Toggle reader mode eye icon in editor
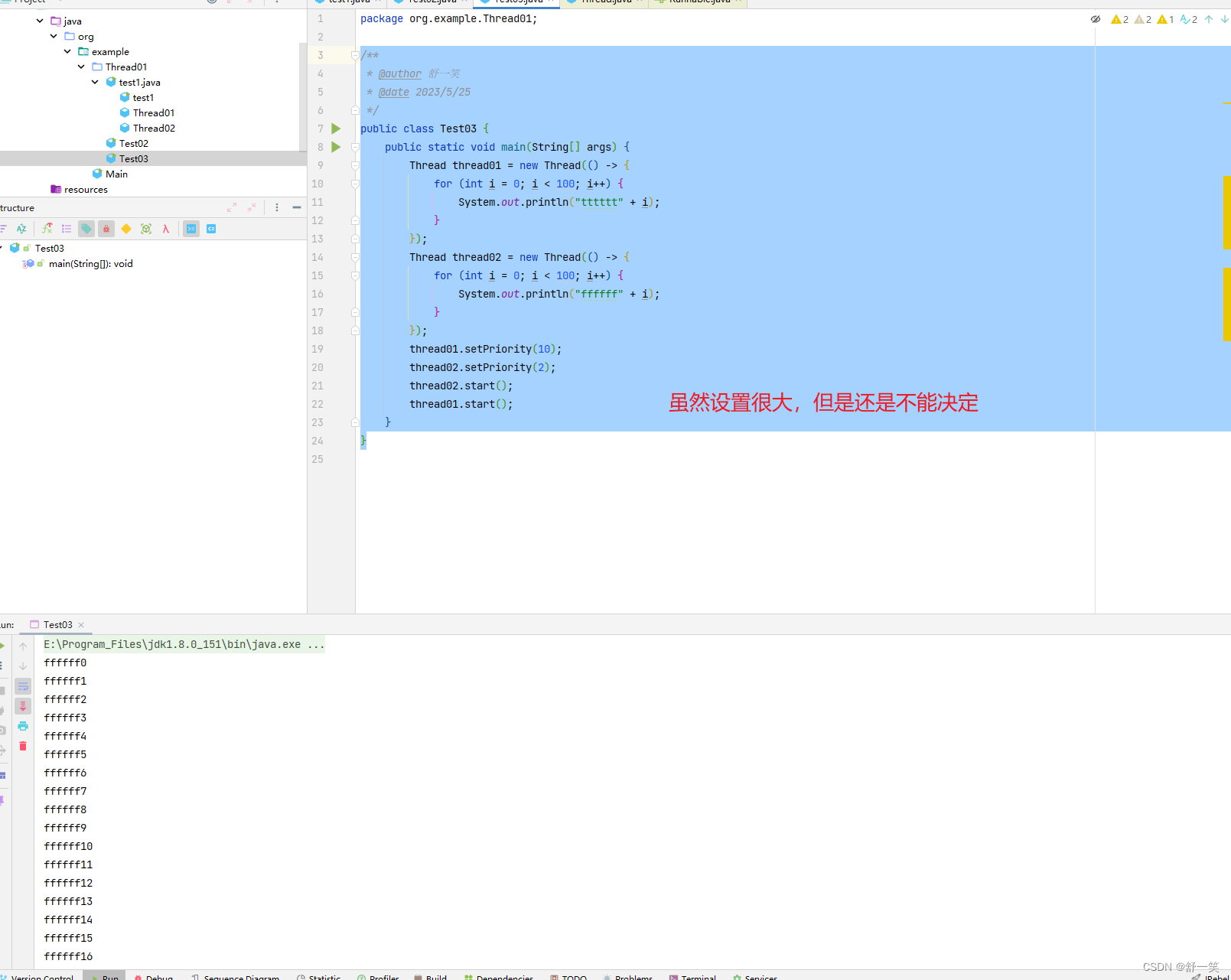 pos(1096,19)
